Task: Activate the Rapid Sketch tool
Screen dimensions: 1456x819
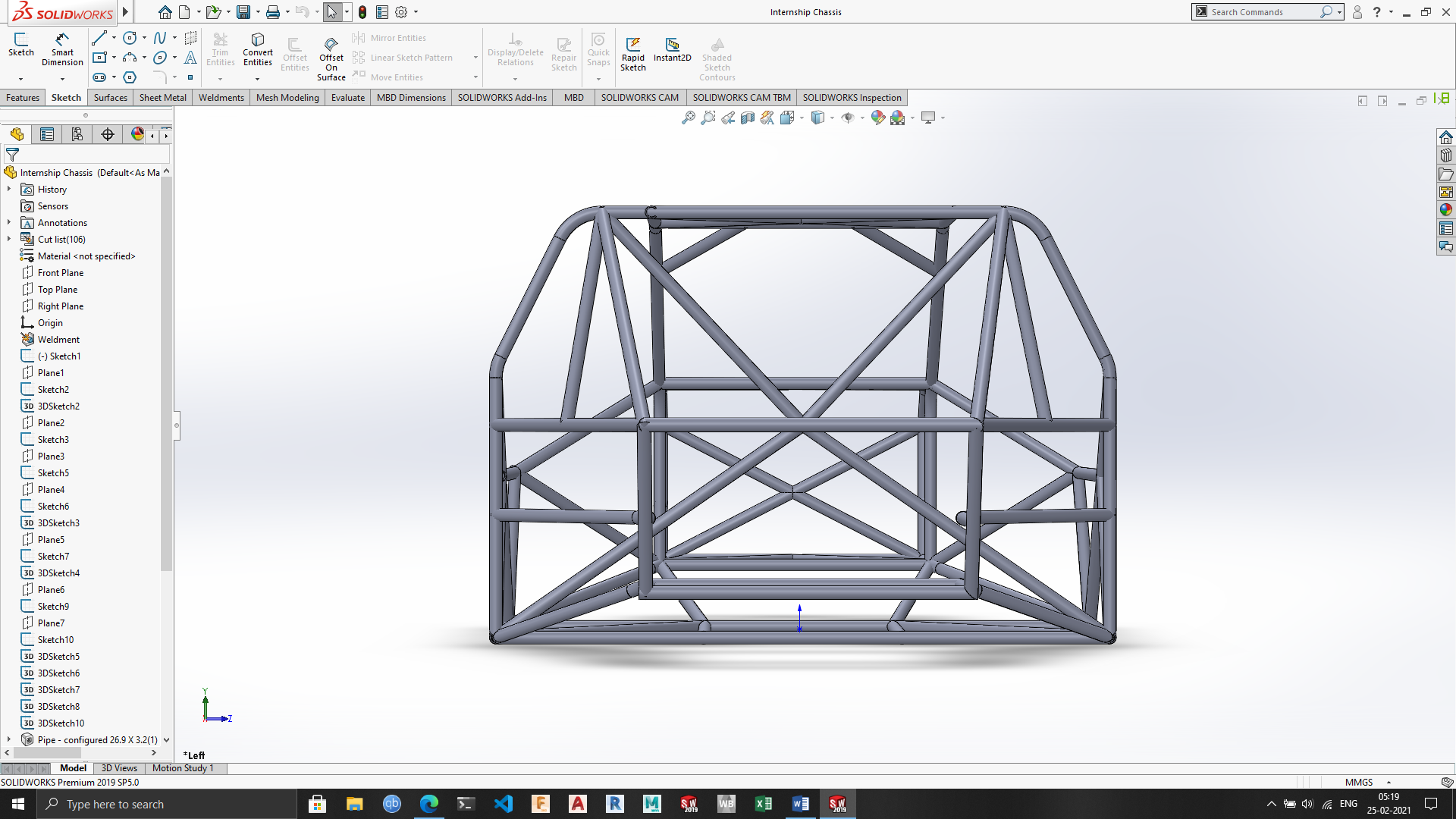Action: pos(632,53)
